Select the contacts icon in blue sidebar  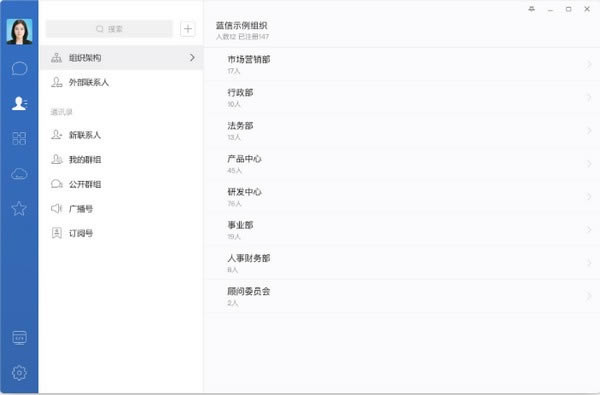coord(19,103)
